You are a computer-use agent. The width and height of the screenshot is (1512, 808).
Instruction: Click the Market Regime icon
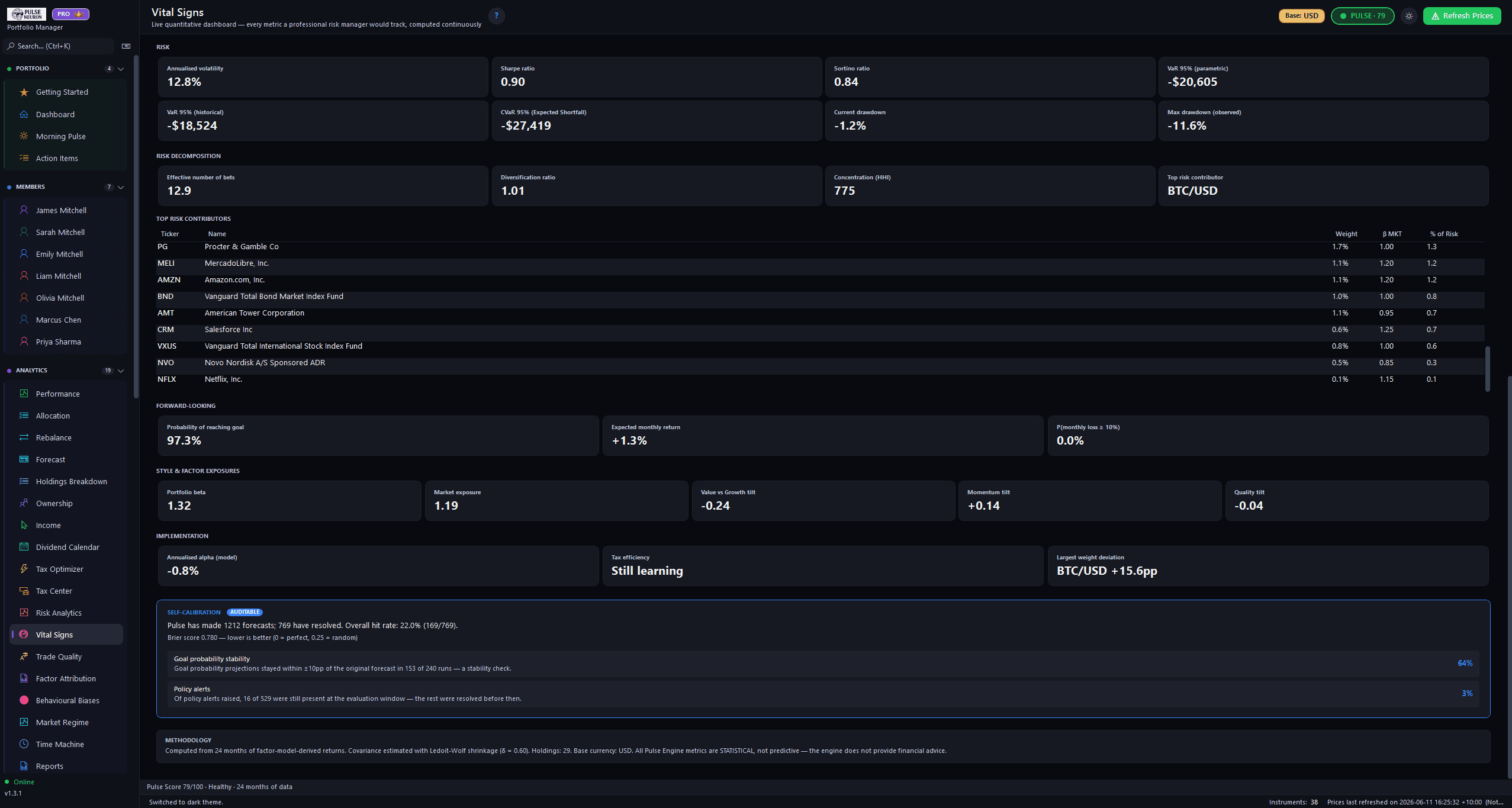(24, 722)
